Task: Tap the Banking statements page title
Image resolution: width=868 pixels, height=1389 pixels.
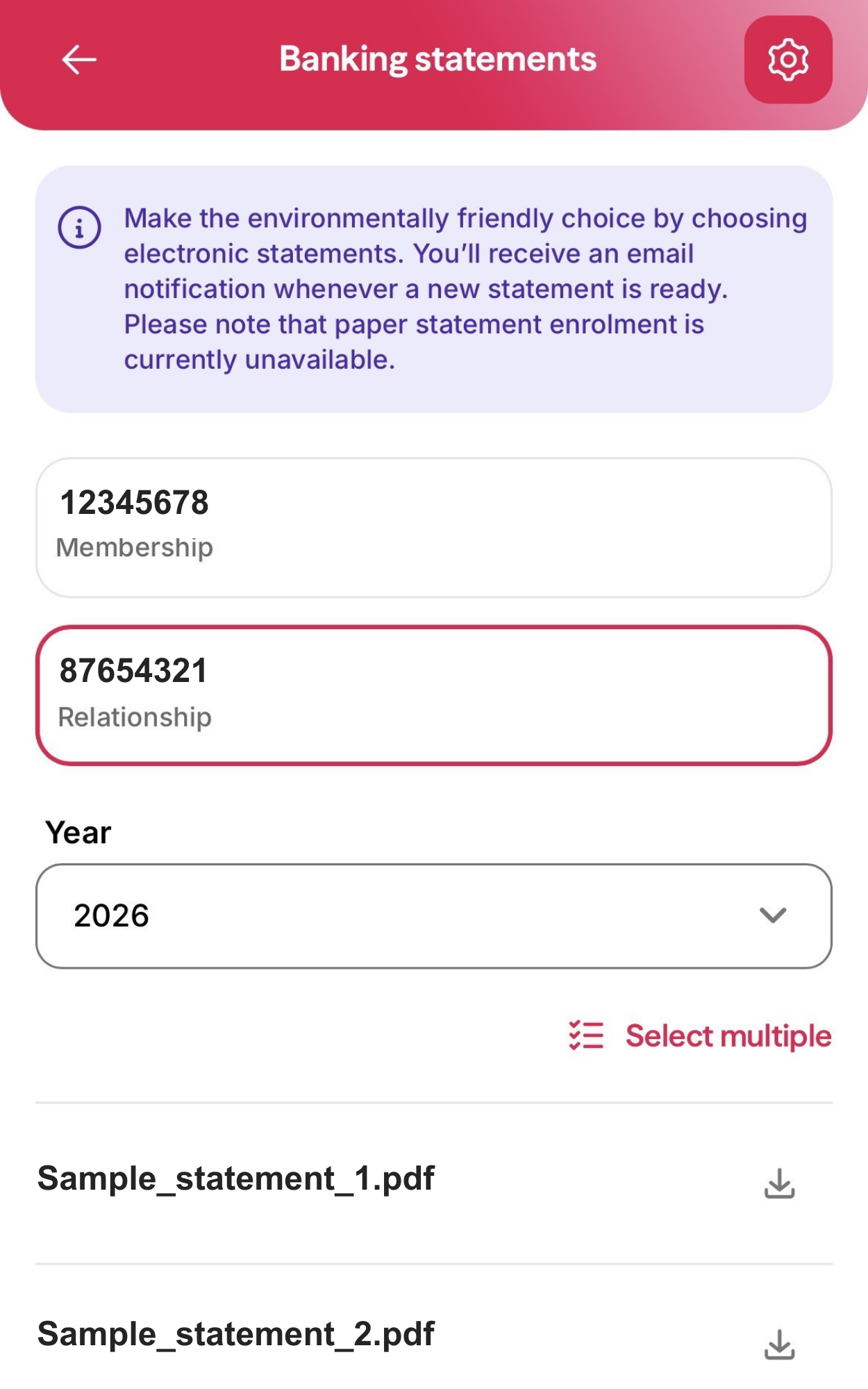Action: (437, 60)
